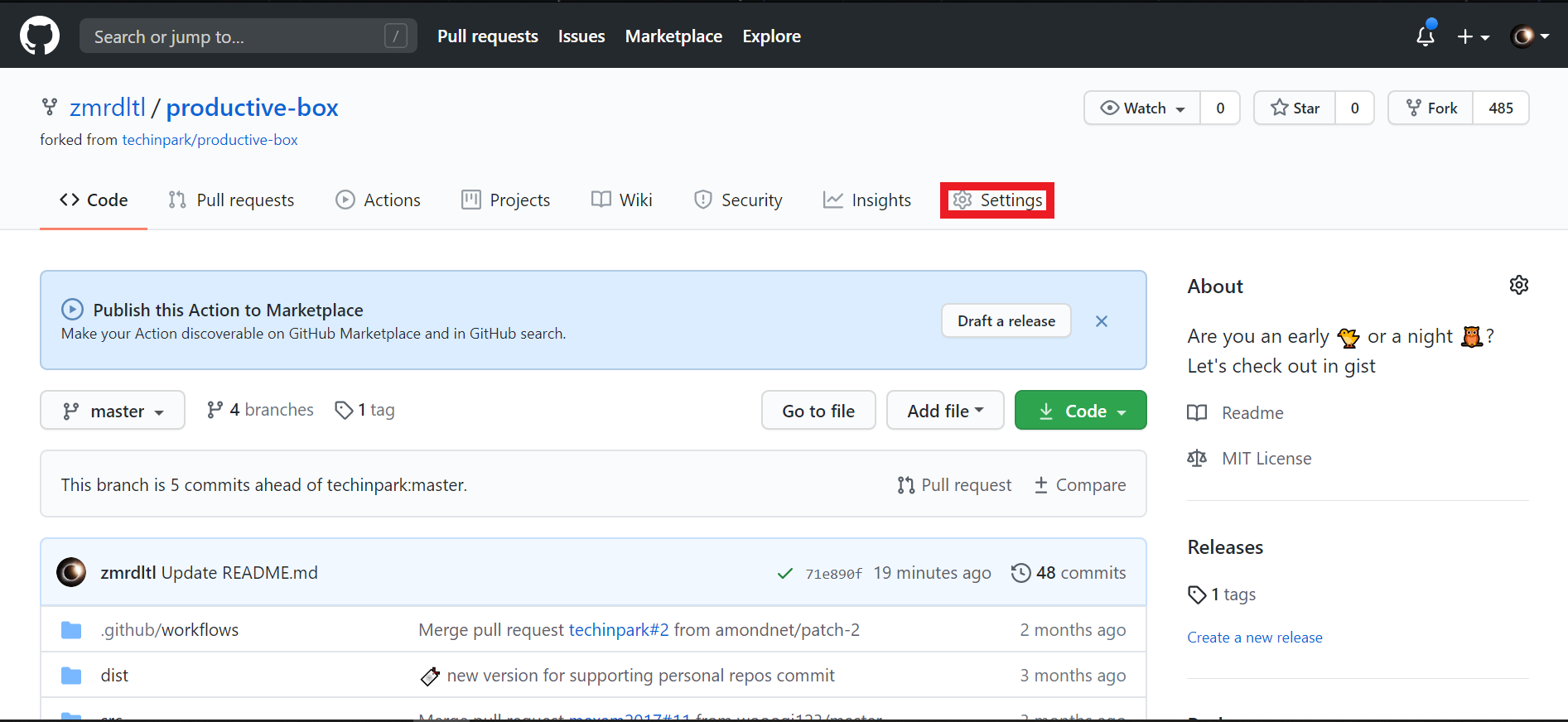Focus the Search or jump to field
Viewport: 1568px width, 722px height.
(248, 36)
